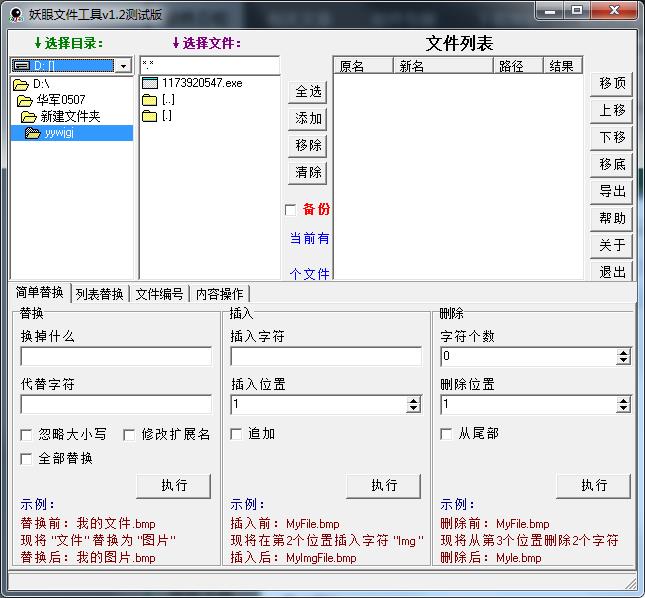
Task: Click the 全选 button
Action: (308, 92)
